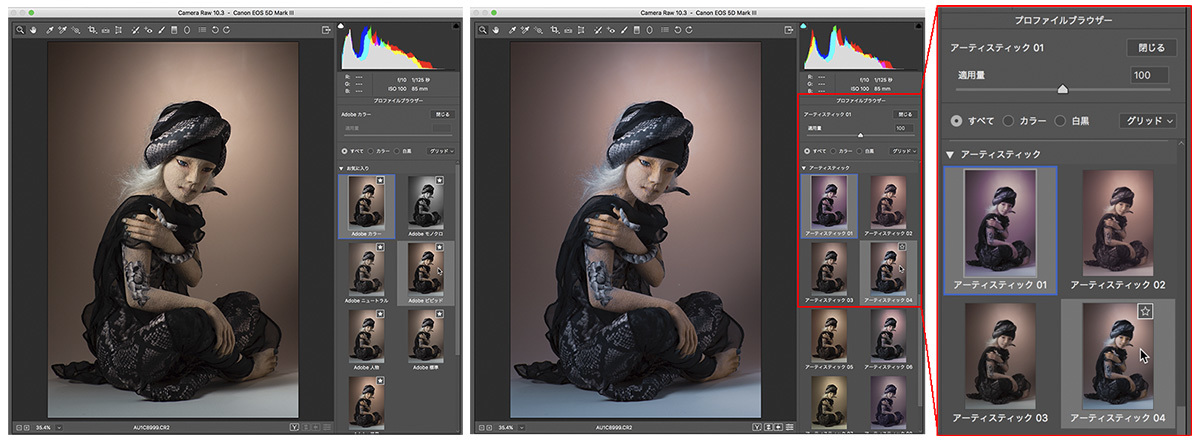This screenshot has height=441, width=1200.
Task: Open グリッド dropdown in enlarged panel
Action: tap(1147, 120)
